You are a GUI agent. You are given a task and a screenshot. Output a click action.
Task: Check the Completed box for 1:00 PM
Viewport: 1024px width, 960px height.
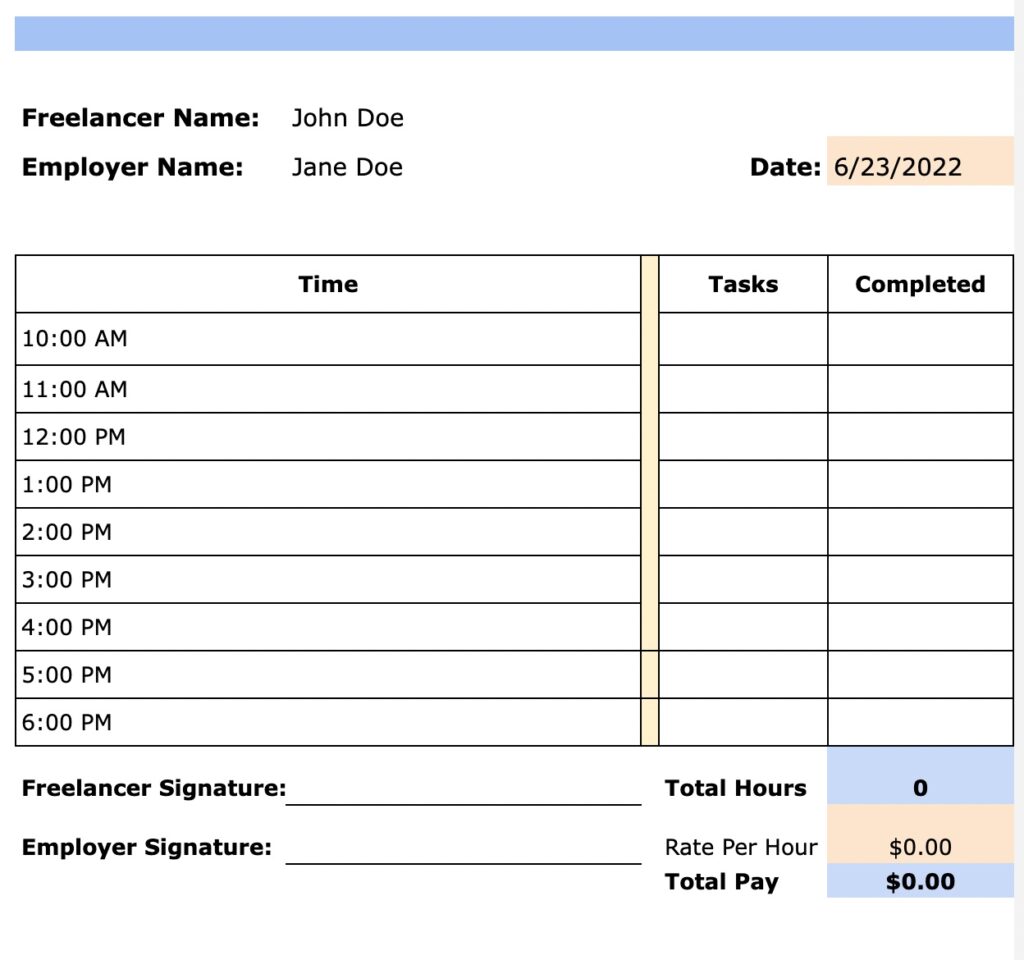(920, 484)
